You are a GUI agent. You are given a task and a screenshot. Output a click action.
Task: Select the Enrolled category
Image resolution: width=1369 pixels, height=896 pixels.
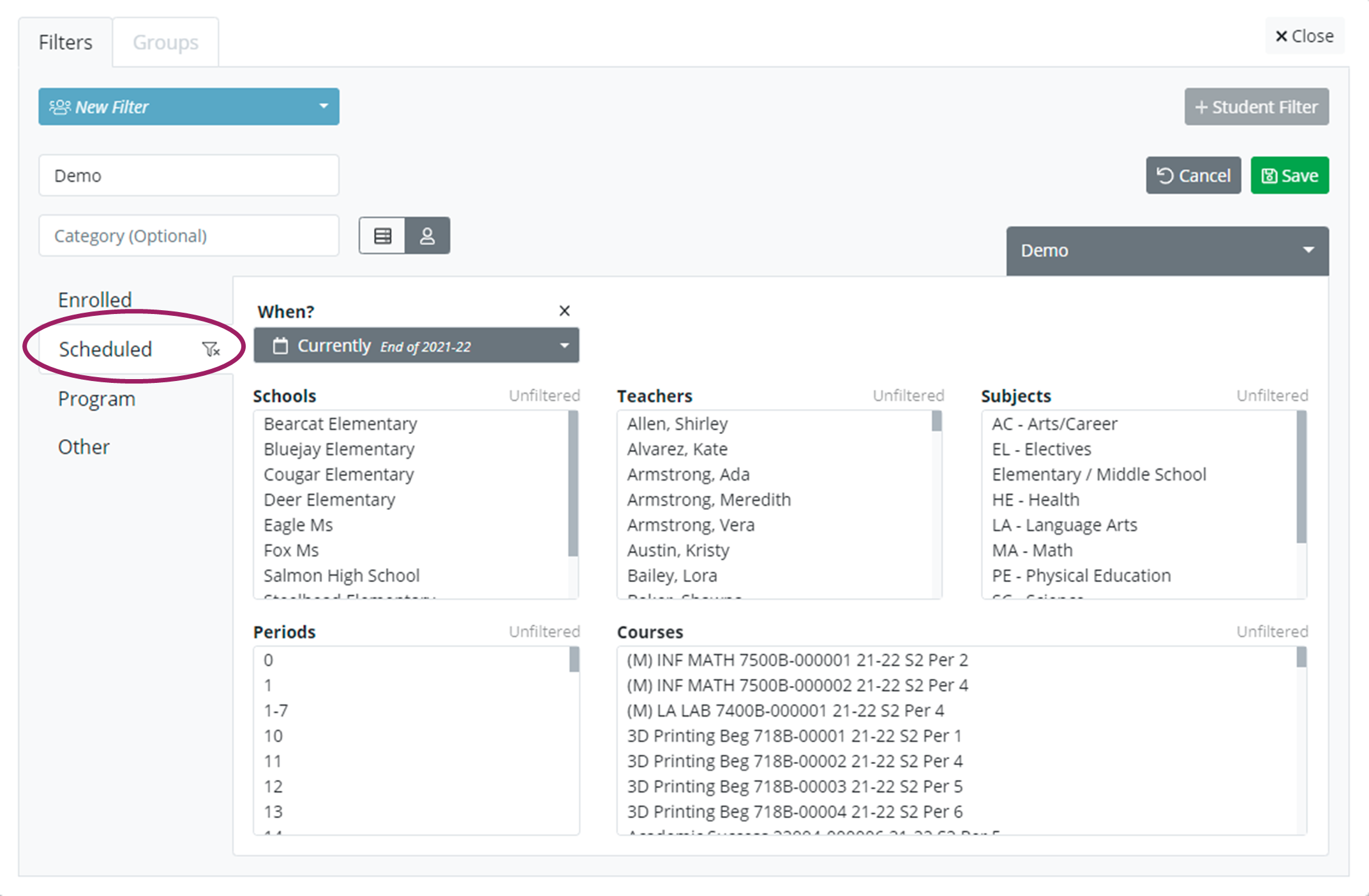pos(95,299)
